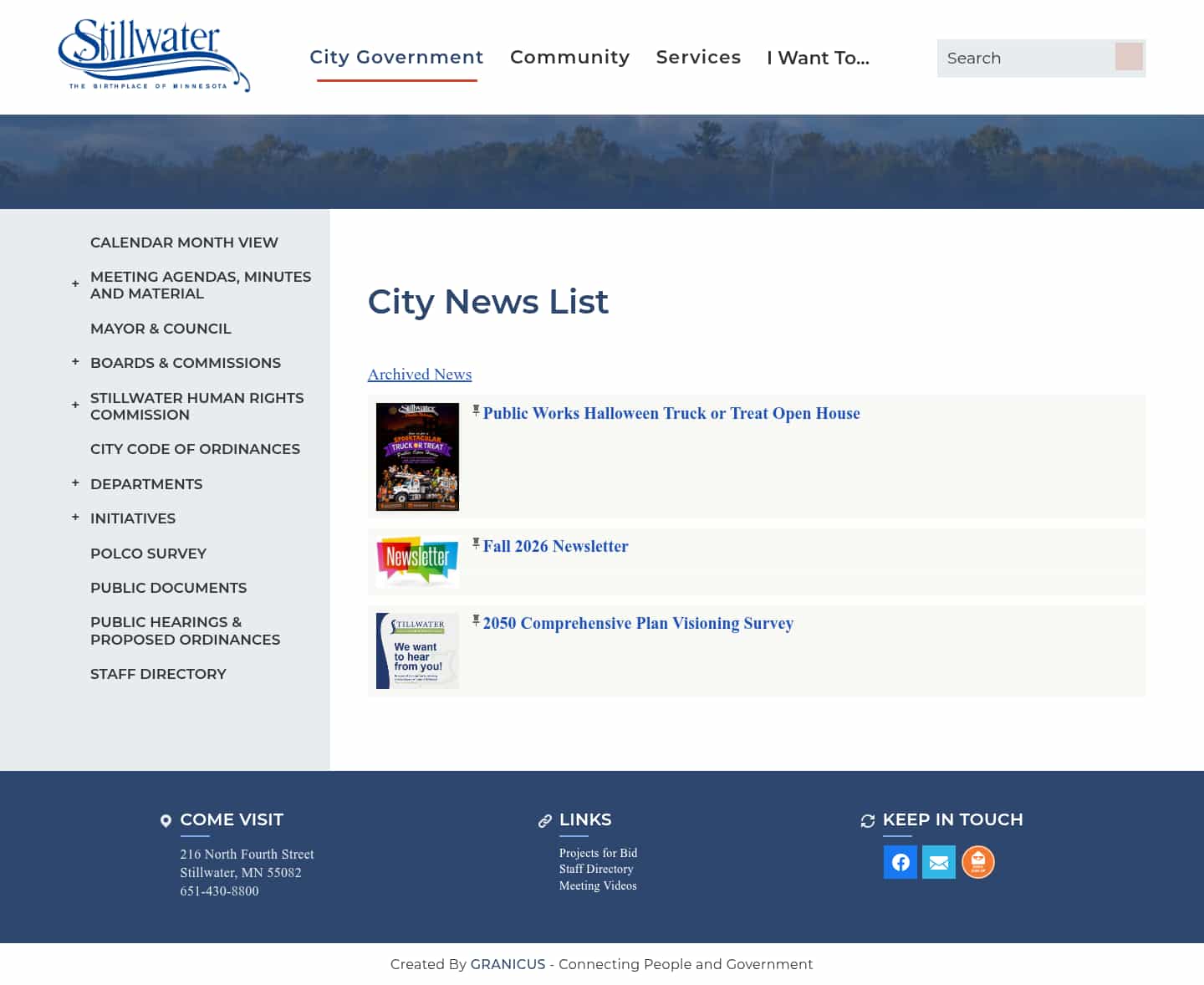Expand Stillwater Human Rights Commission section
Viewport: 1204px width, 985px height.
[x=75, y=406]
